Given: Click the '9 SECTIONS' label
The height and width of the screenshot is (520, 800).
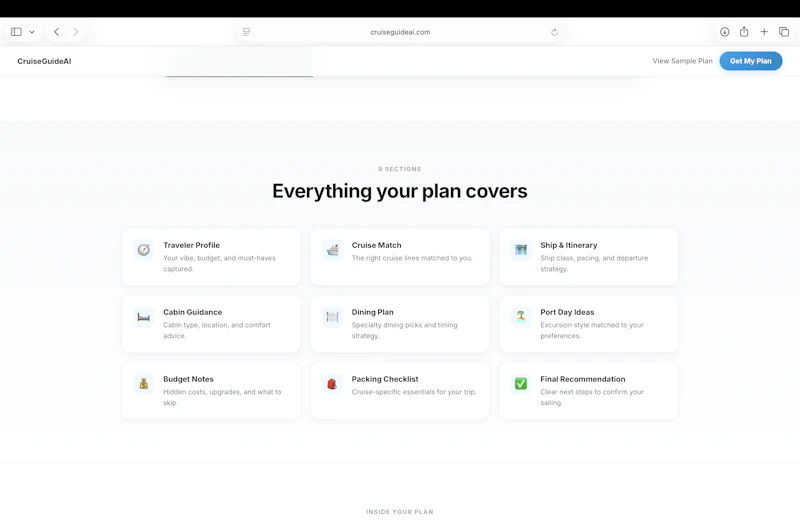Looking at the screenshot, I should (399, 169).
